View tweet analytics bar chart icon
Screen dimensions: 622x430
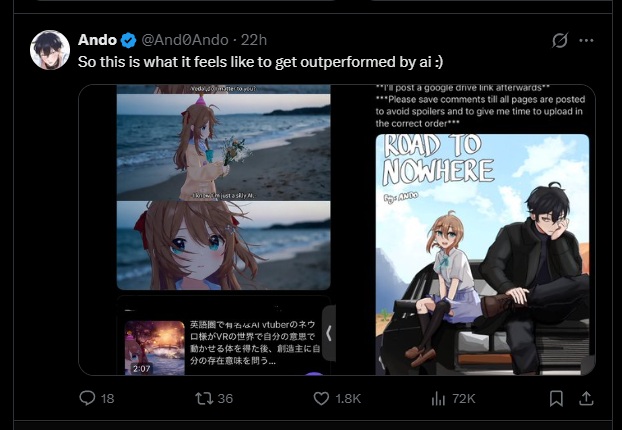pyautogui.click(x=438, y=398)
